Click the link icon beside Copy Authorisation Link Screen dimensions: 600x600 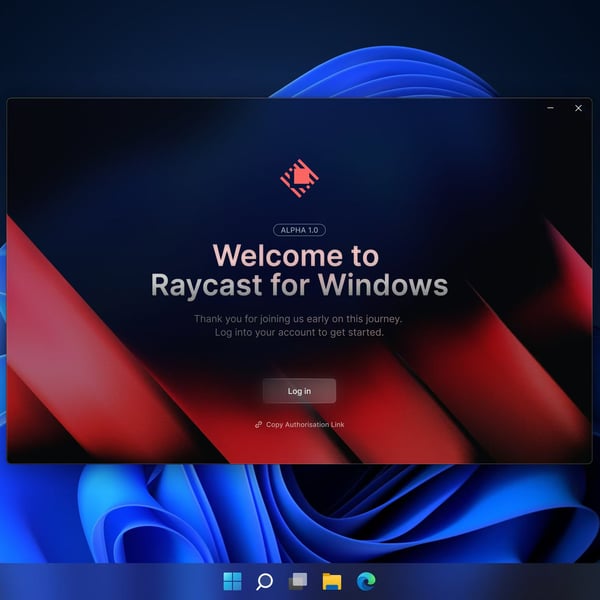258,424
